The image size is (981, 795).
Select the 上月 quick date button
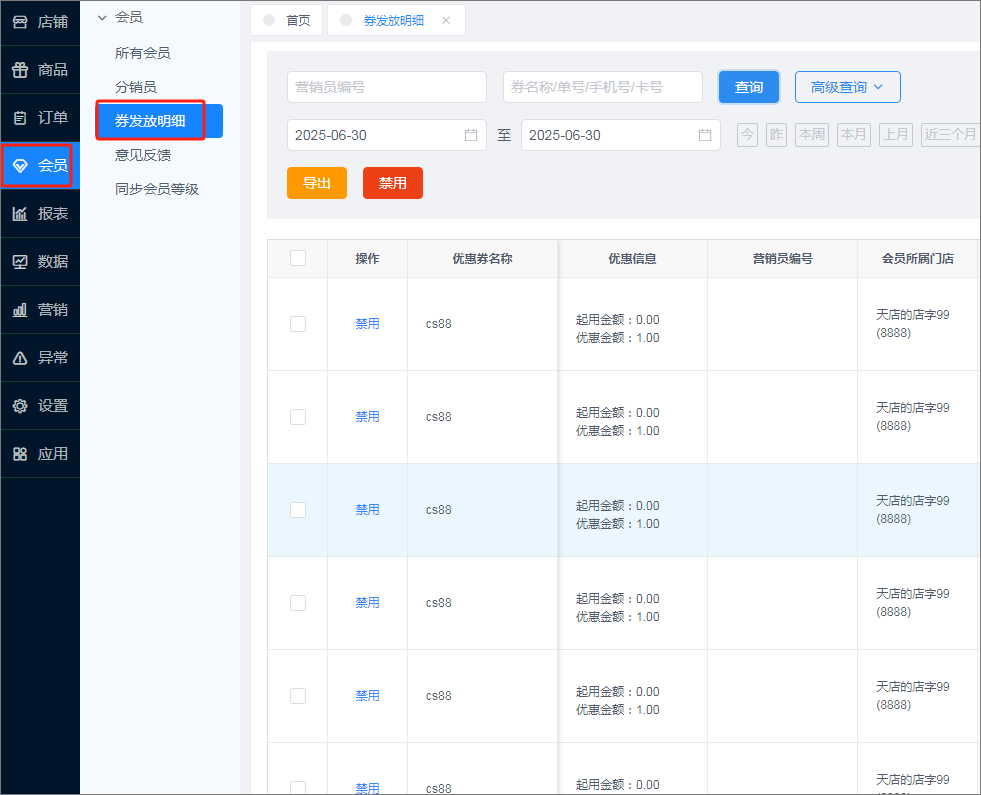pyautogui.click(x=896, y=134)
